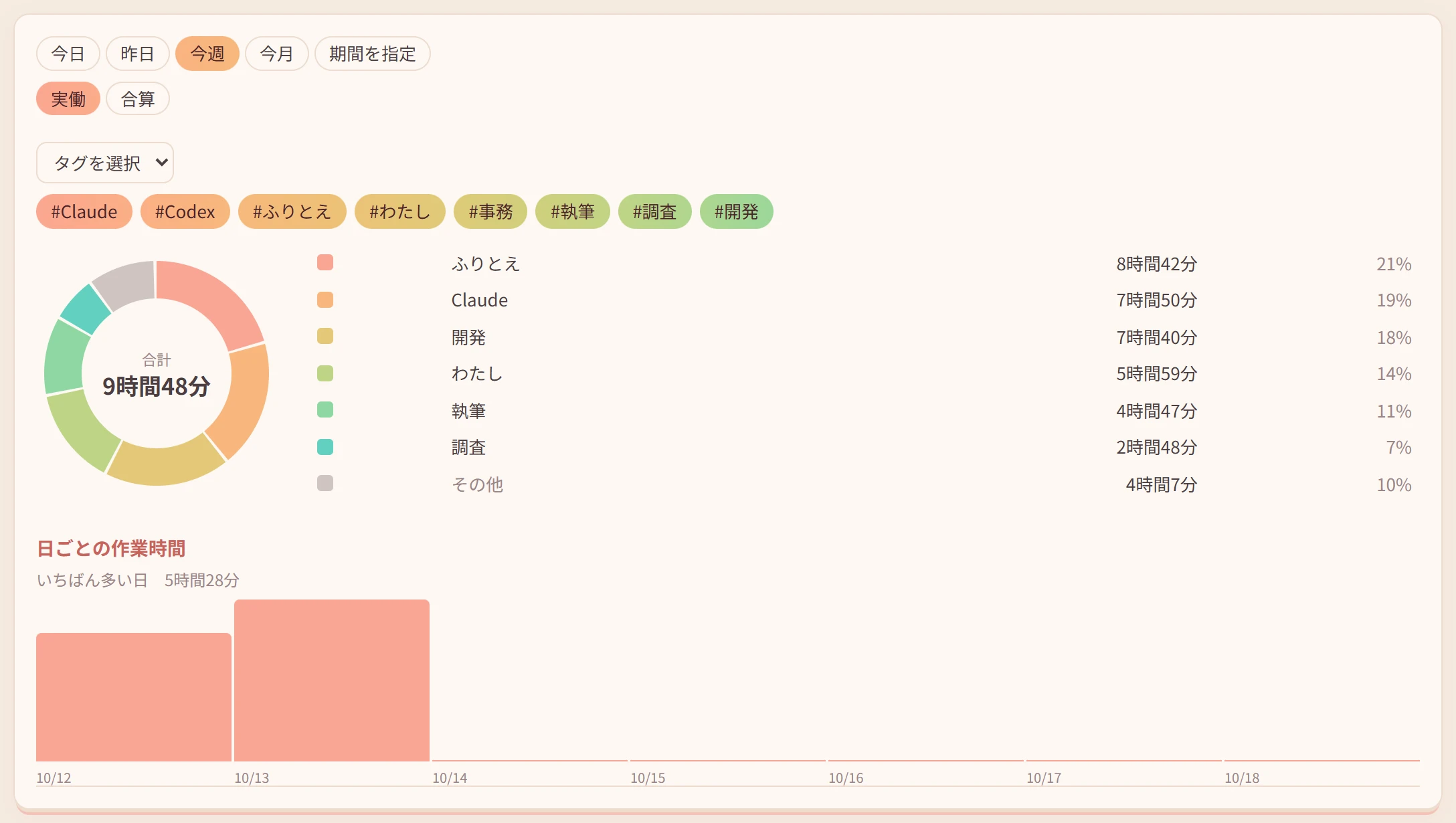Click the その他 legend color swatch

click(x=325, y=483)
